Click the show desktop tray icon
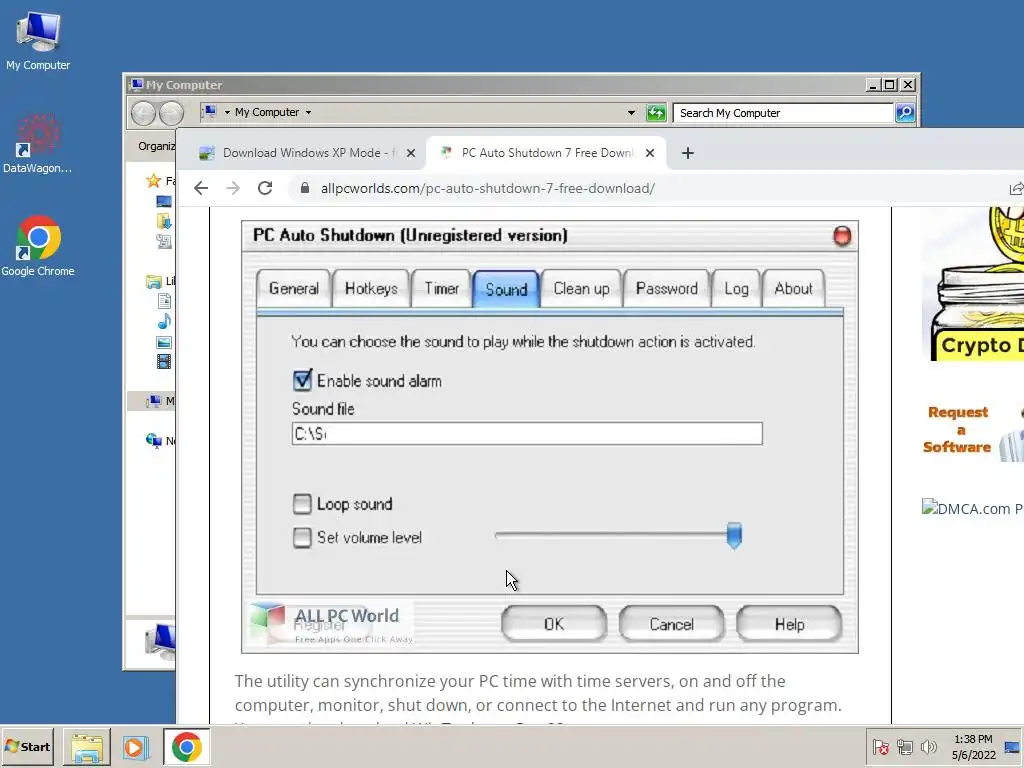 pos(1012,746)
